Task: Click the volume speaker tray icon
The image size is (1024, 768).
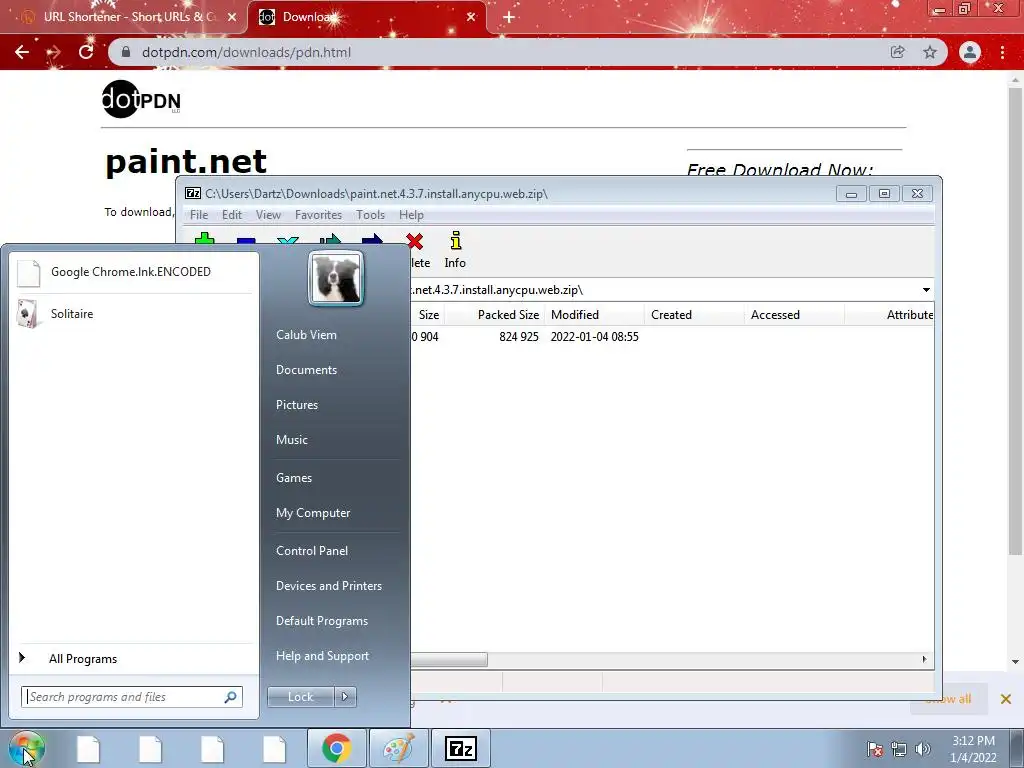Action: [922, 749]
